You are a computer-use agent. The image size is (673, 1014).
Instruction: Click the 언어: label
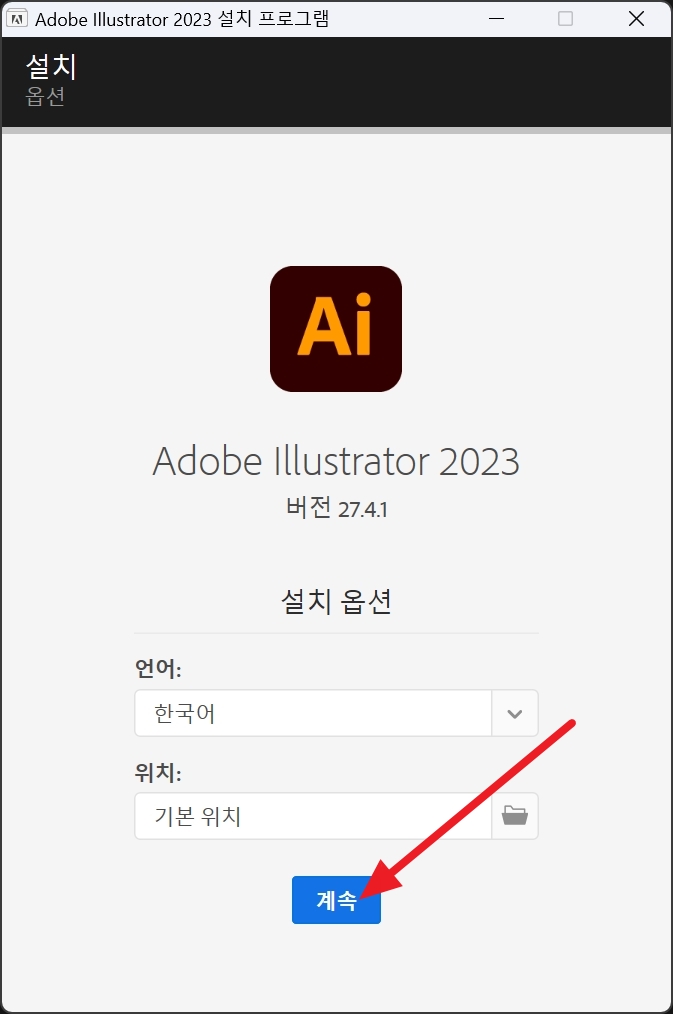158,668
